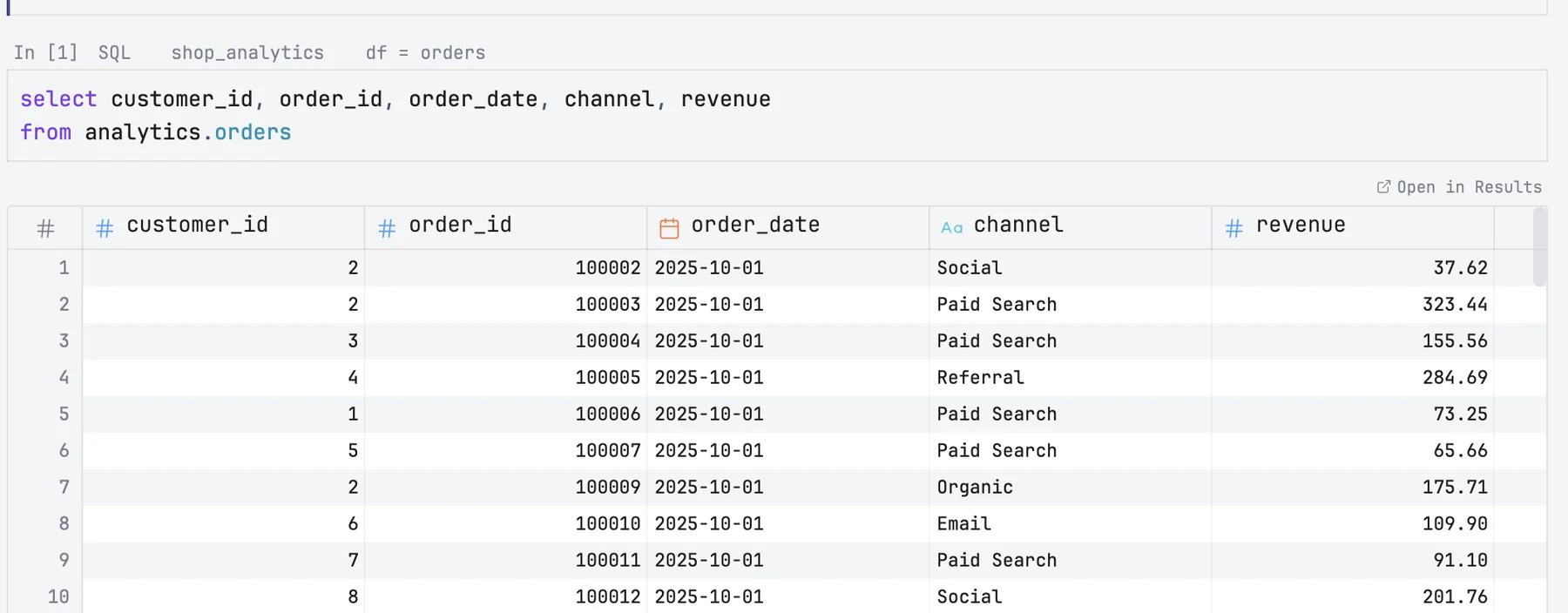Image resolution: width=1568 pixels, height=613 pixels.
Task: Select revenue cell 91.10
Action: pos(1352,561)
